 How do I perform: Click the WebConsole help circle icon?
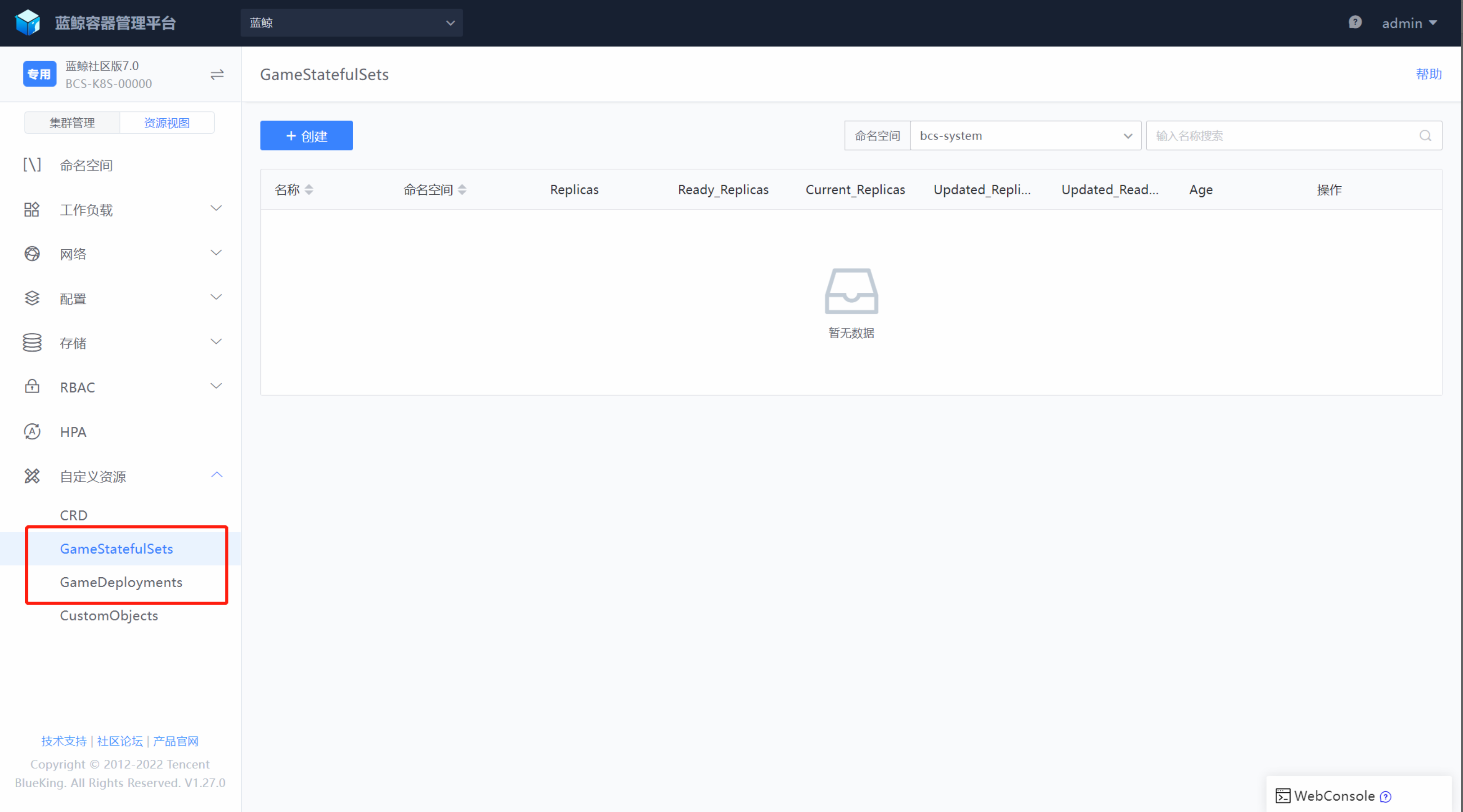click(x=1386, y=797)
